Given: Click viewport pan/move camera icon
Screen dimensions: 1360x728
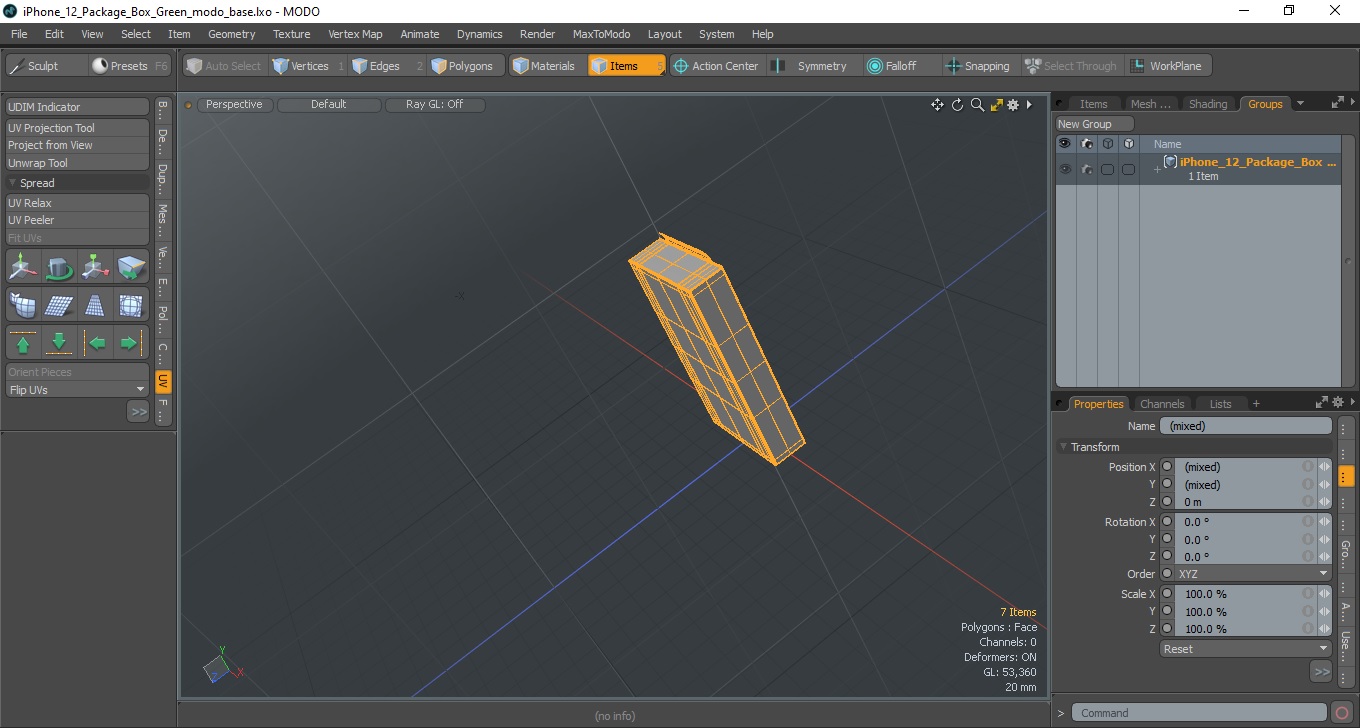Looking at the screenshot, I should point(937,105).
